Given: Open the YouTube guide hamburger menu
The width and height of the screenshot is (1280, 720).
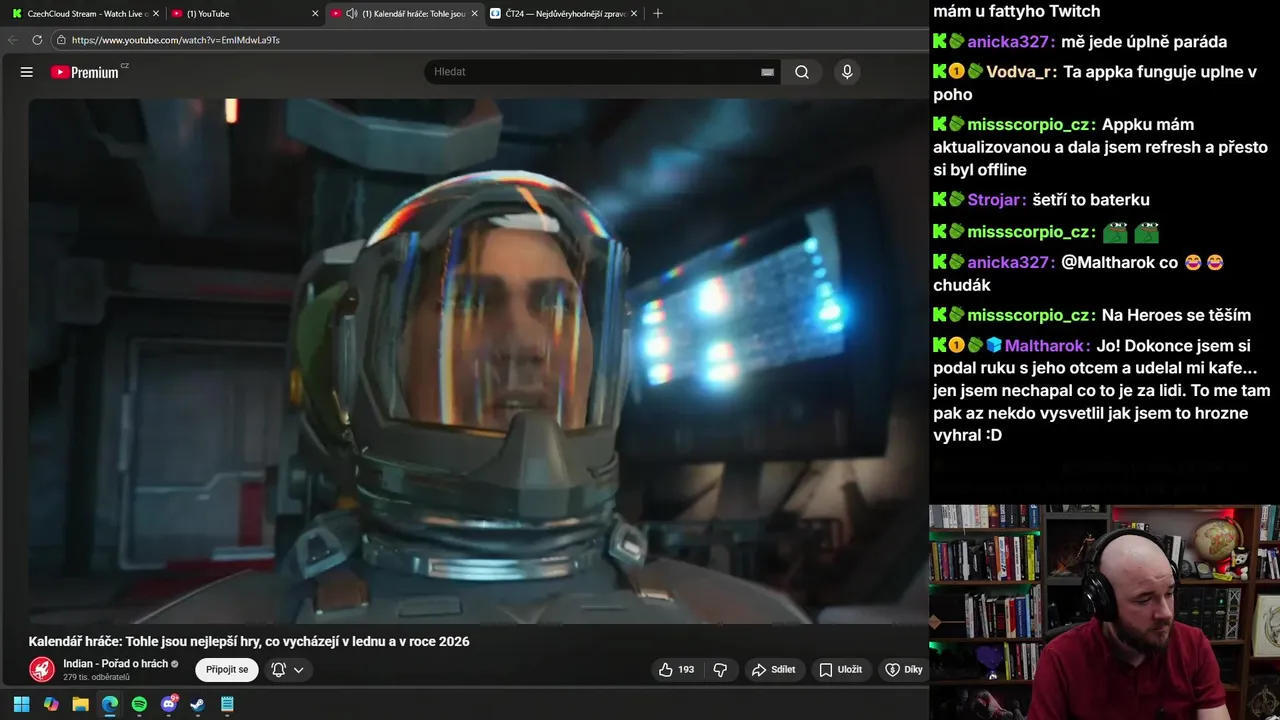Looking at the screenshot, I should click(27, 72).
